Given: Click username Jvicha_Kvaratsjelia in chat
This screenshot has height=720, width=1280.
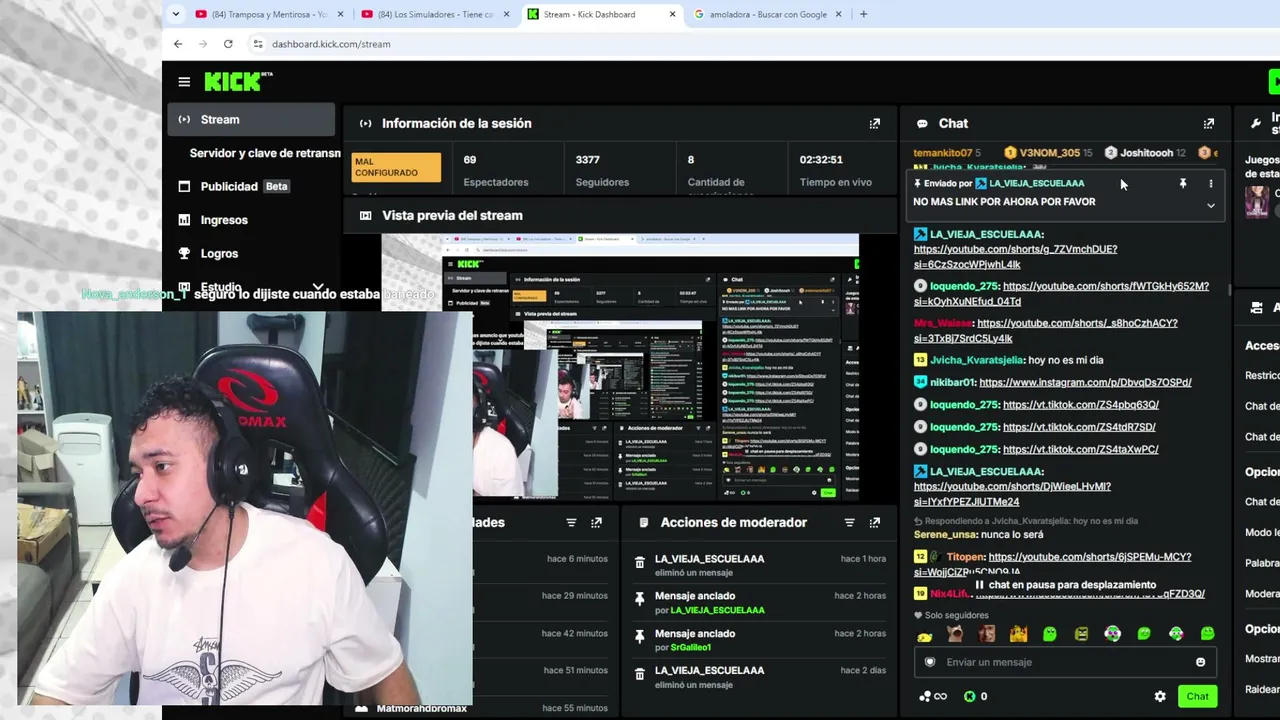Looking at the screenshot, I should (x=976, y=360).
